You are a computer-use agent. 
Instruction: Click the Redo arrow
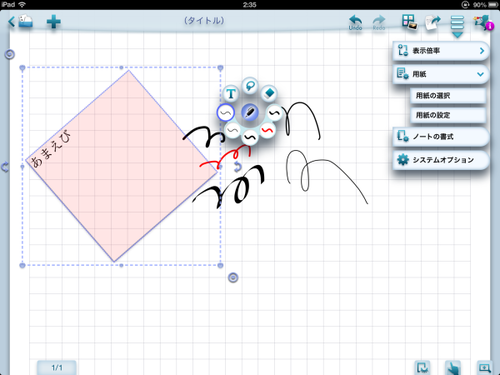point(379,23)
